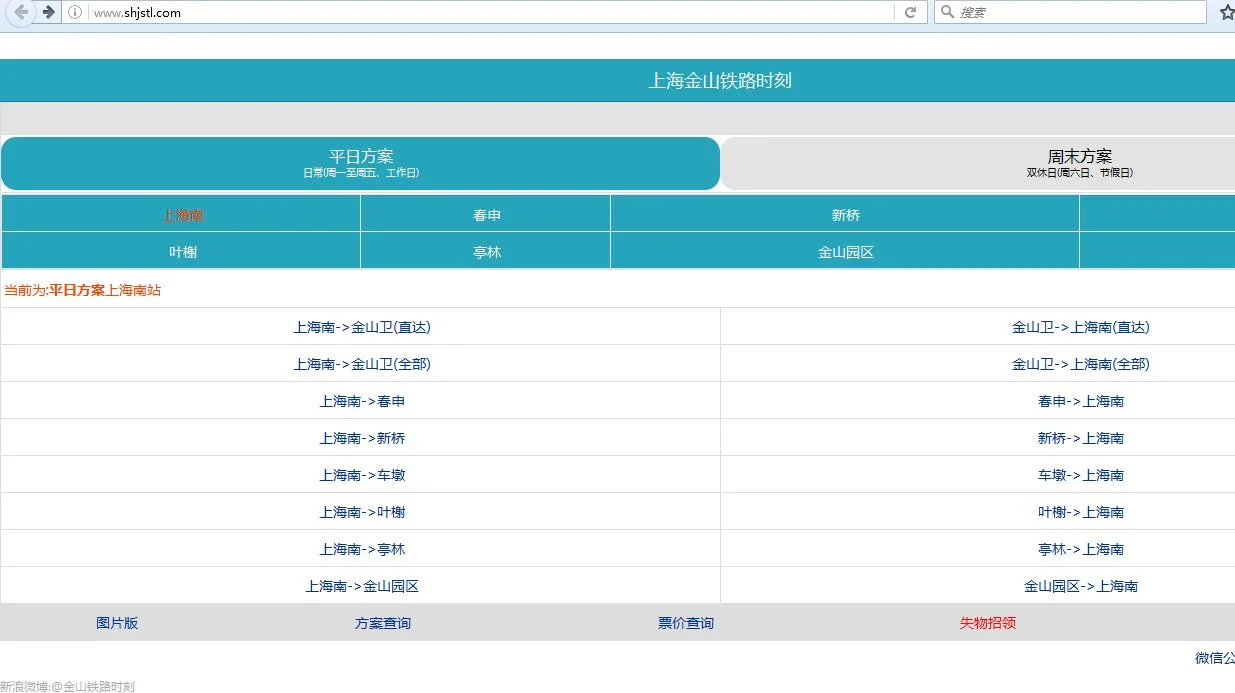The width and height of the screenshot is (1235, 693).
Task: Select the 金山园区 station cell
Action: point(845,252)
